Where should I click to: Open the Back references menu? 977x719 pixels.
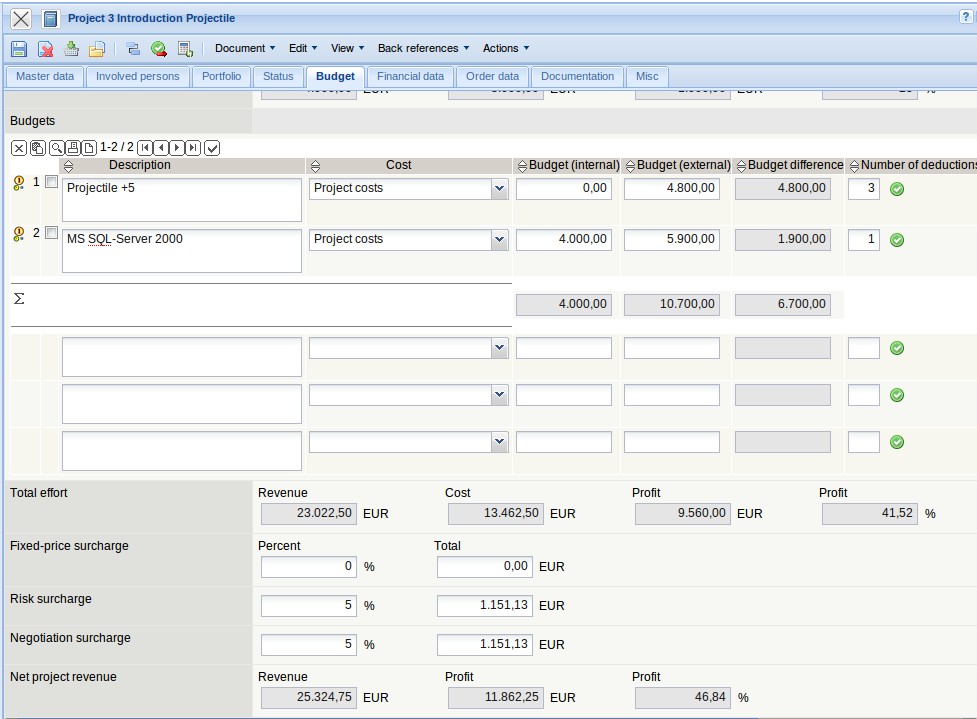[x=423, y=48]
